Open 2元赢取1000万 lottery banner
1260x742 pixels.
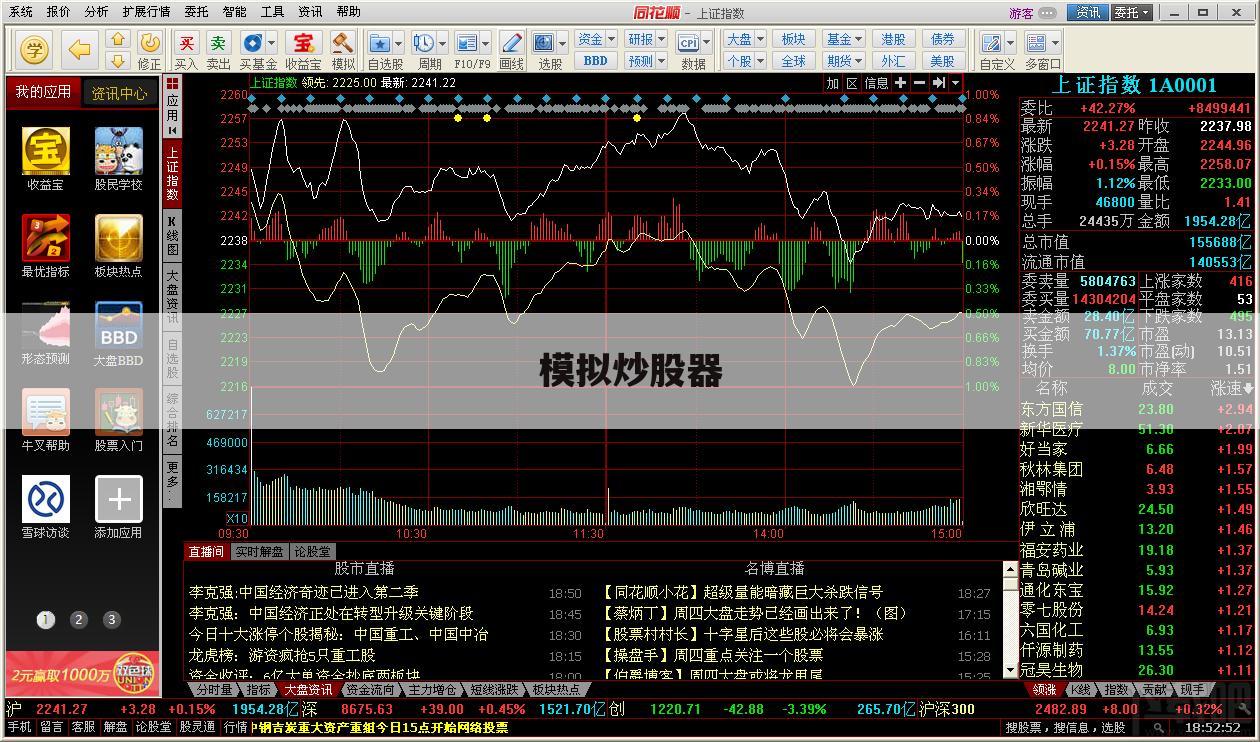tap(83, 674)
